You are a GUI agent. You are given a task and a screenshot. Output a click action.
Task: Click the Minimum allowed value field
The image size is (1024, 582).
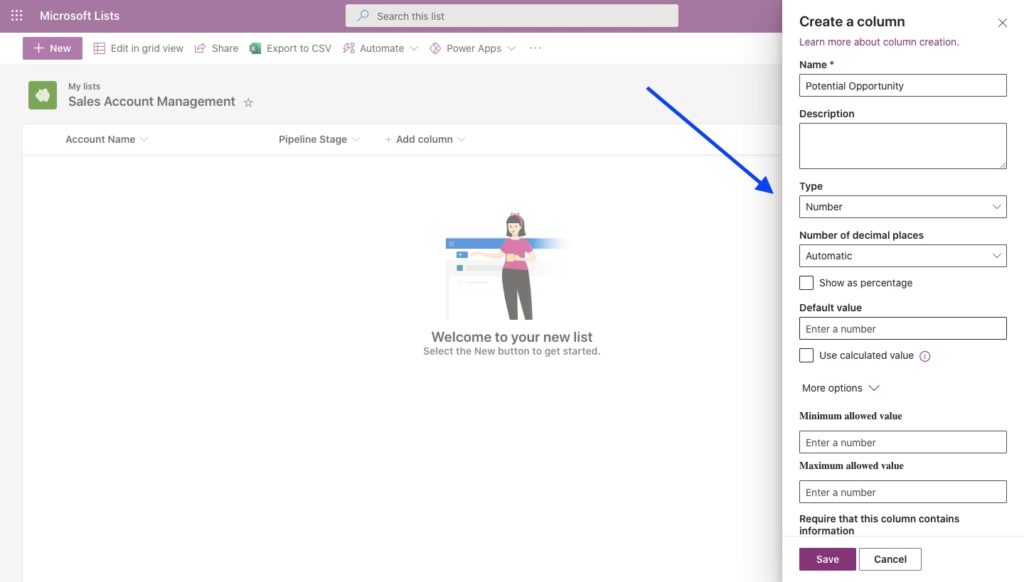point(903,442)
